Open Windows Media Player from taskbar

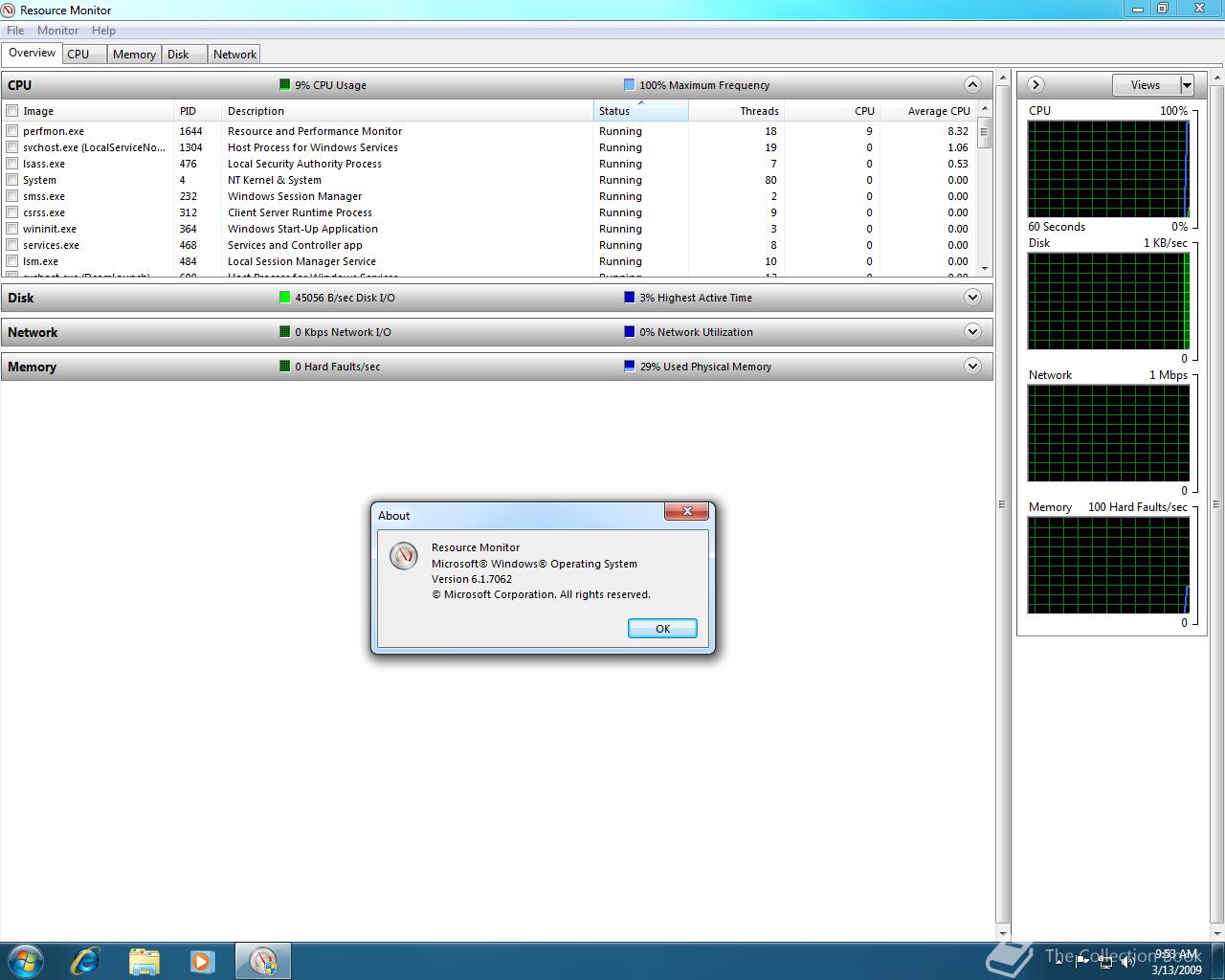[x=202, y=961]
